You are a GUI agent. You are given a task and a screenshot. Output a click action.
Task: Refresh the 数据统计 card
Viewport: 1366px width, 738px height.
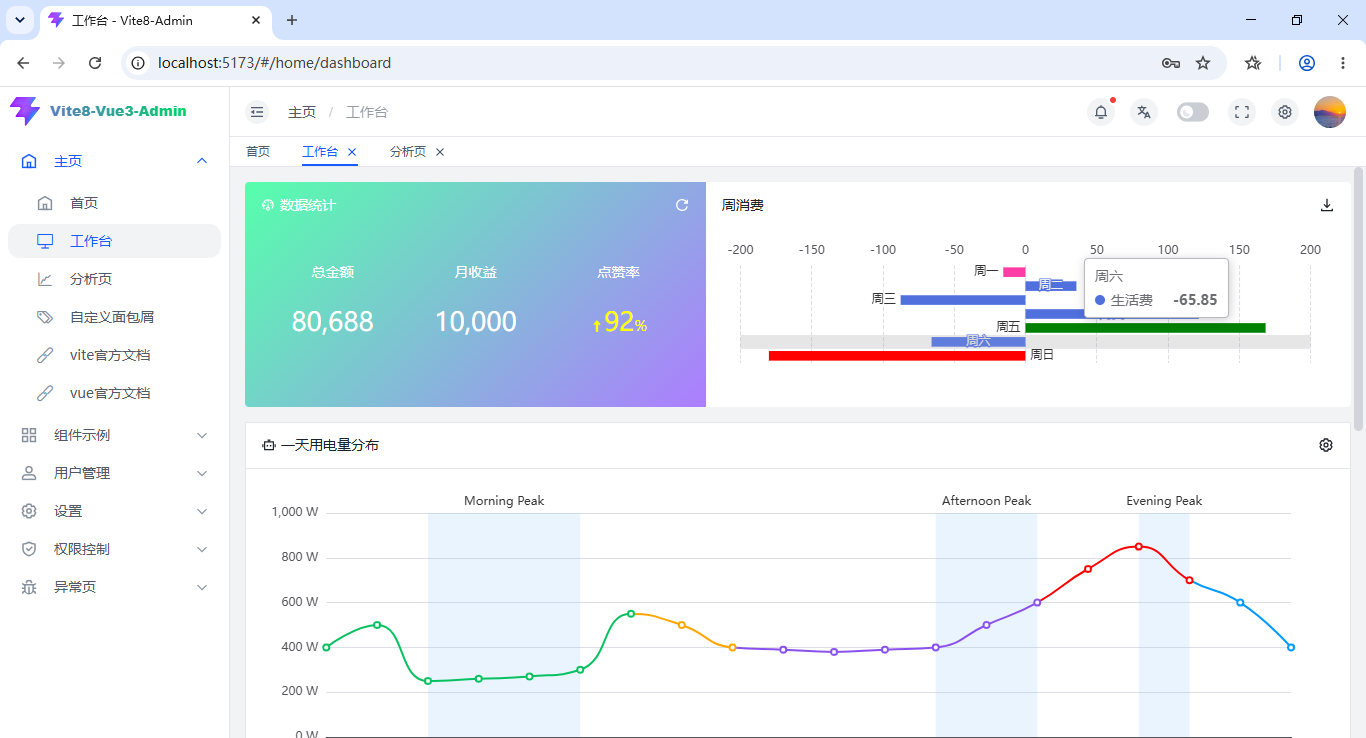[x=682, y=205]
